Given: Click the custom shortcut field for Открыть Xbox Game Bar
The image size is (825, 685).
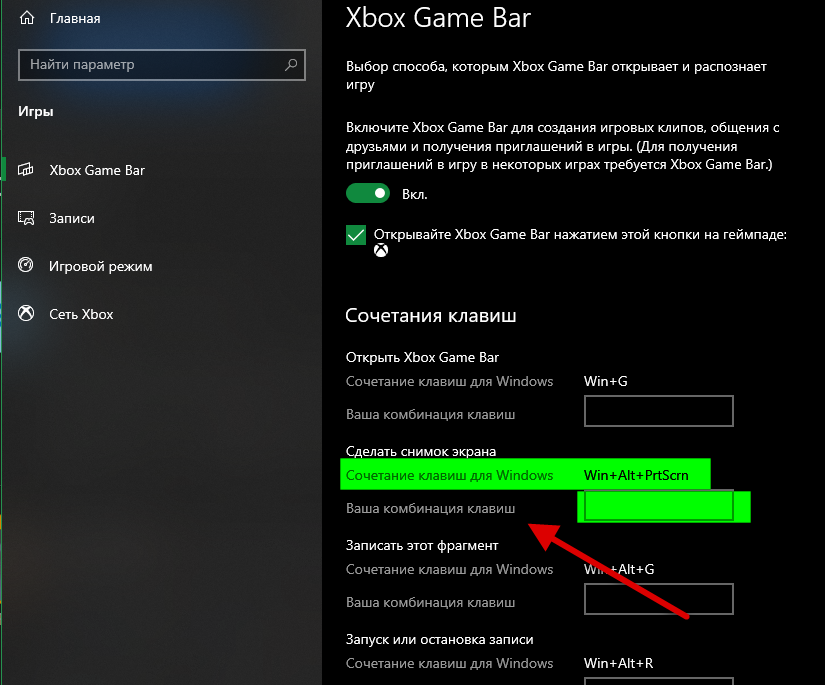Looking at the screenshot, I should 659,411.
